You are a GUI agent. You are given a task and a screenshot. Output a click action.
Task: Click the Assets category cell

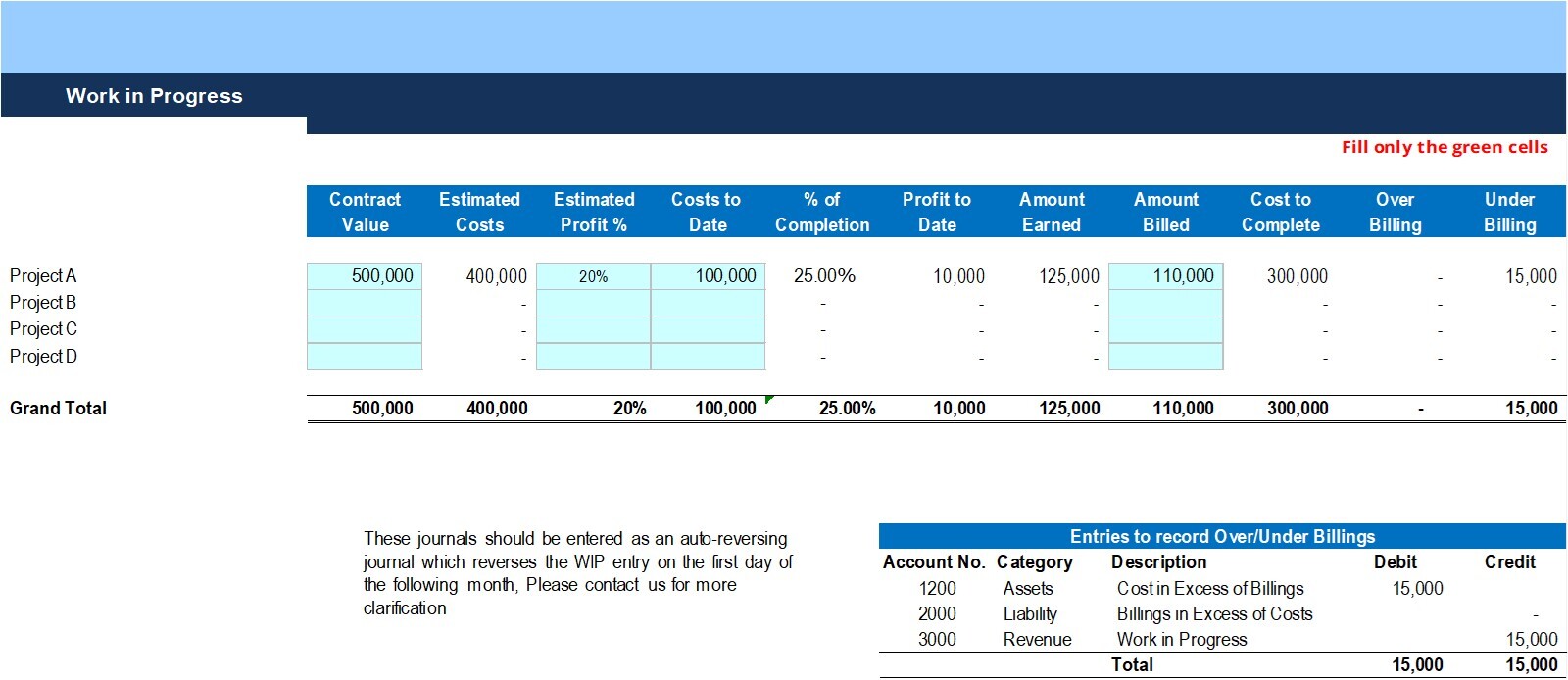[x=1028, y=589]
